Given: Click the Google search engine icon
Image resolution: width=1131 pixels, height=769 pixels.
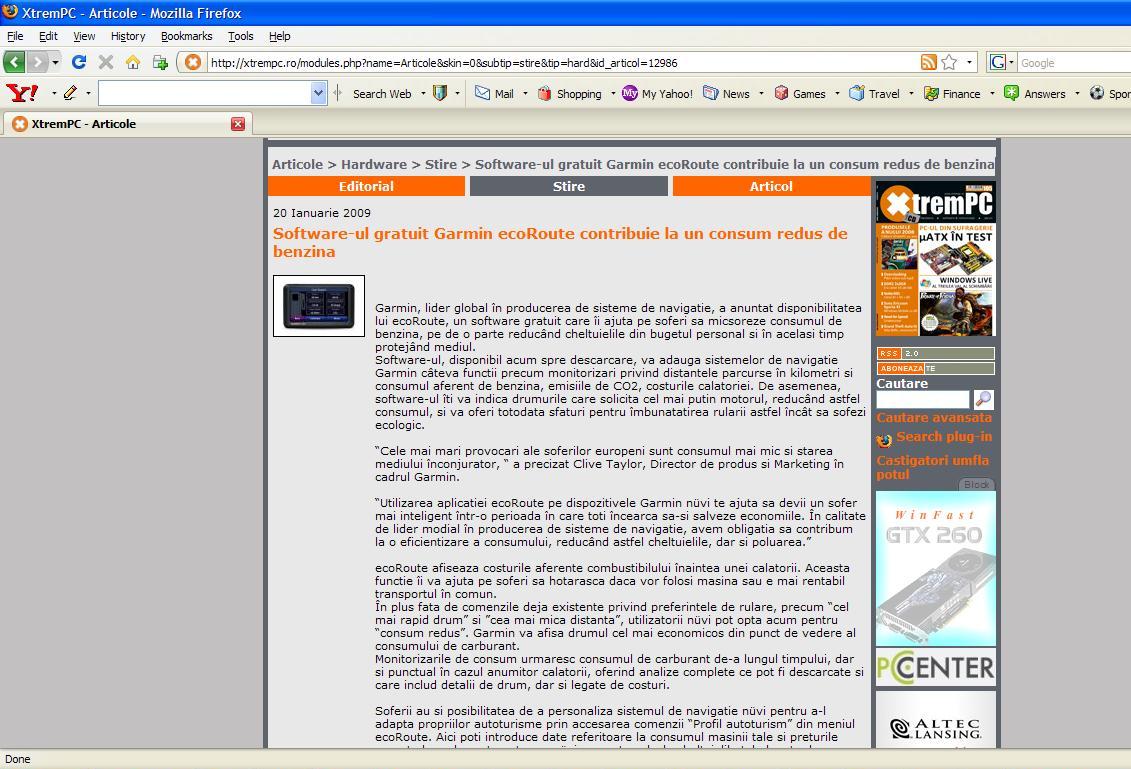Looking at the screenshot, I should pyautogui.click(x=998, y=62).
